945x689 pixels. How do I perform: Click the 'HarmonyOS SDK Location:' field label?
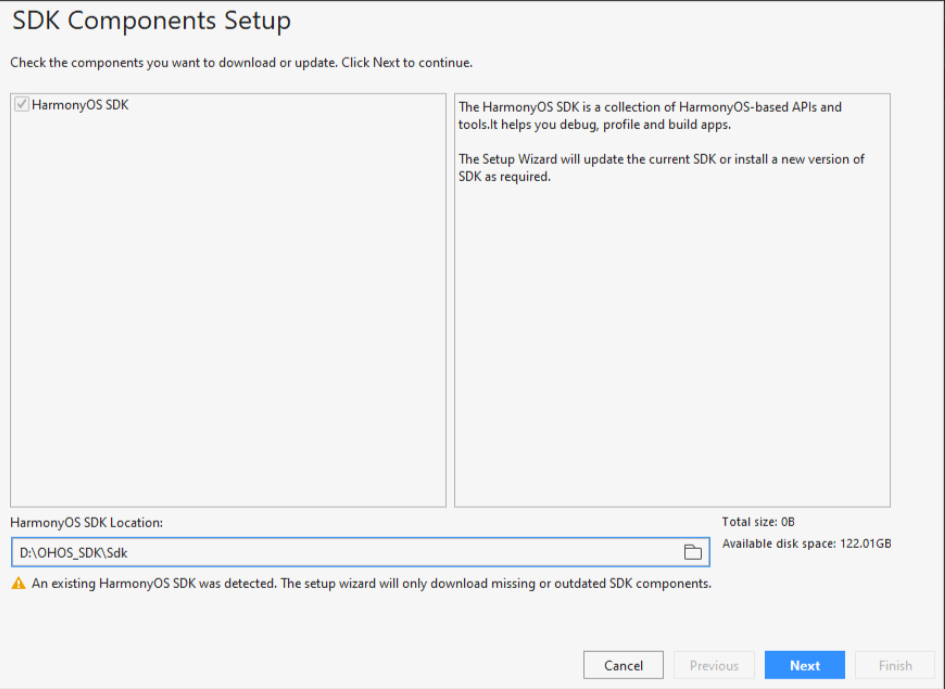point(86,522)
